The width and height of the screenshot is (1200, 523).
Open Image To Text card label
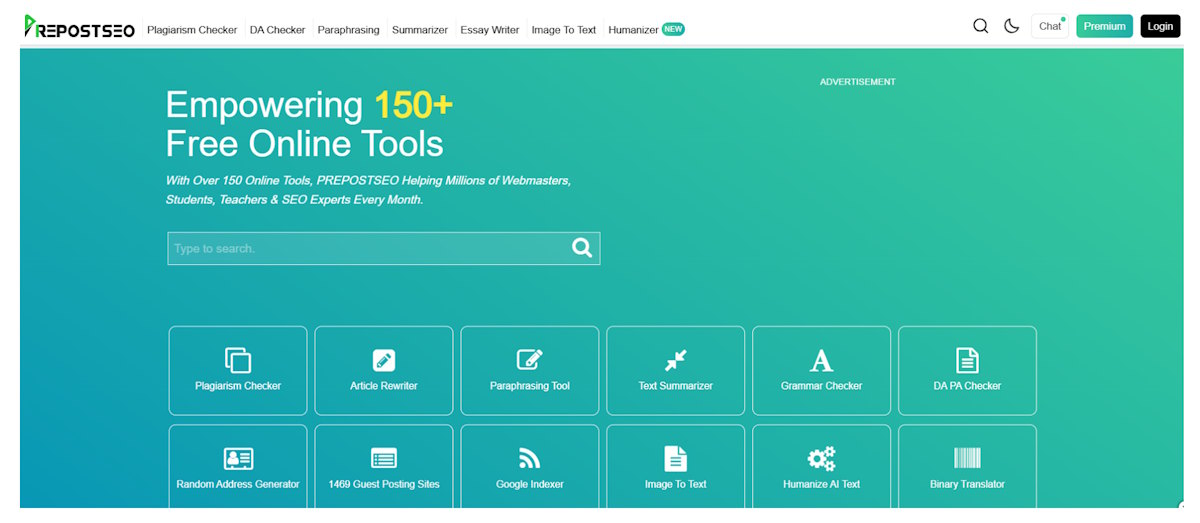coord(676,484)
